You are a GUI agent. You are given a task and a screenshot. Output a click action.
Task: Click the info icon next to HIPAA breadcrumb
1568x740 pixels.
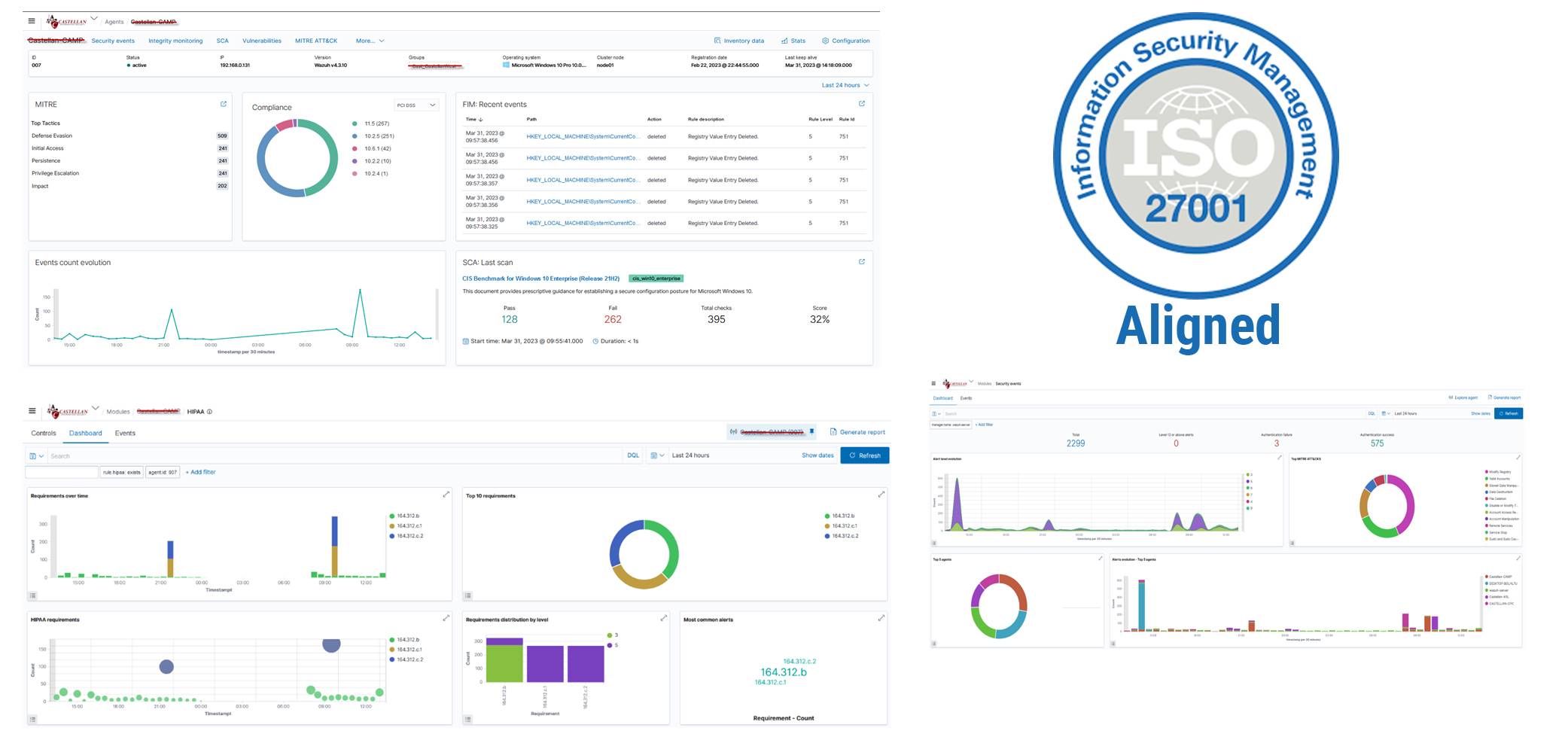209,412
